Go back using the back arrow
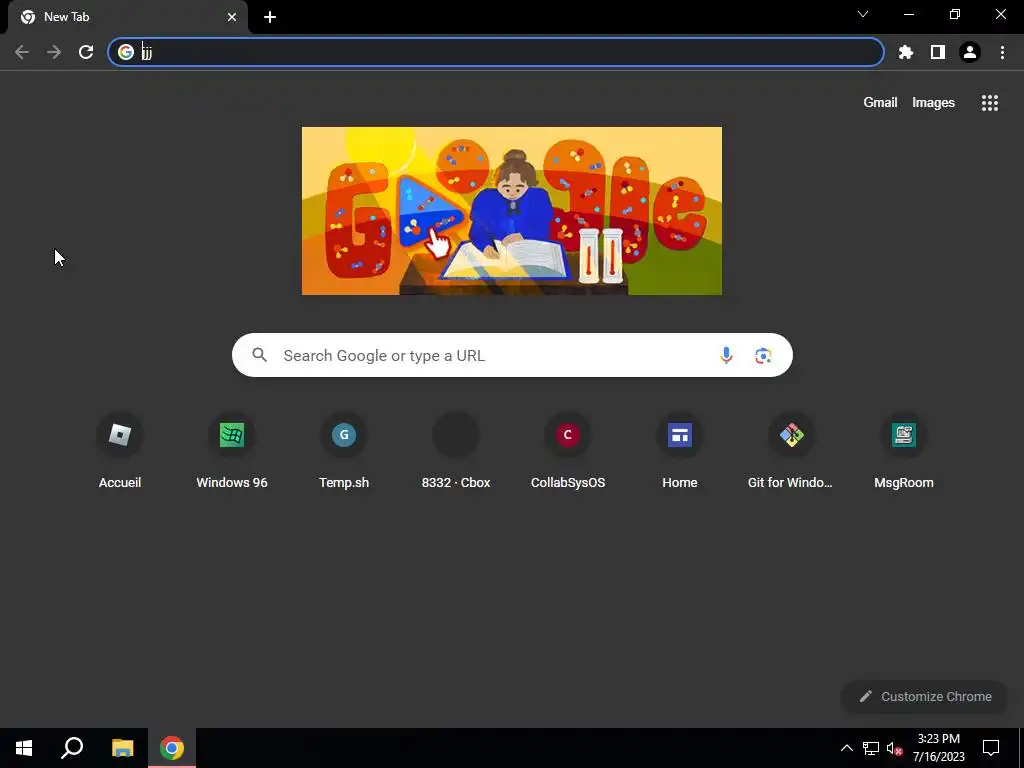Screen dimensions: 1024x768 (22, 52)
